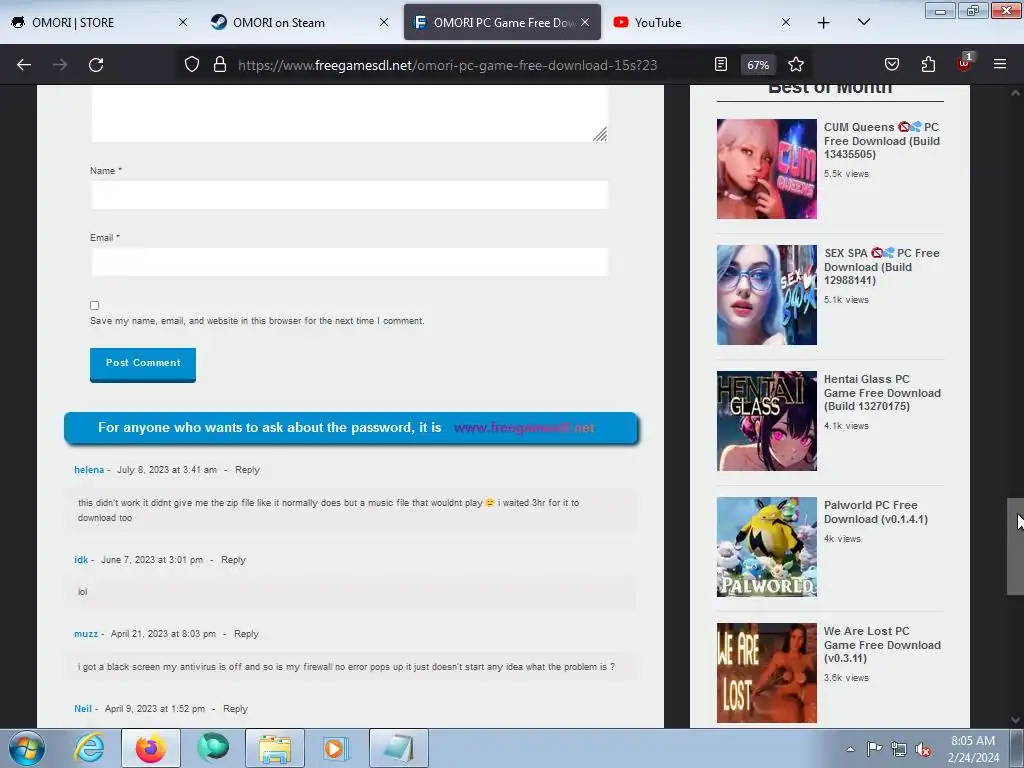This screenshot has height=768, width=1024.
Task: Reply to Neil's comment
Action: click(235, 709)
